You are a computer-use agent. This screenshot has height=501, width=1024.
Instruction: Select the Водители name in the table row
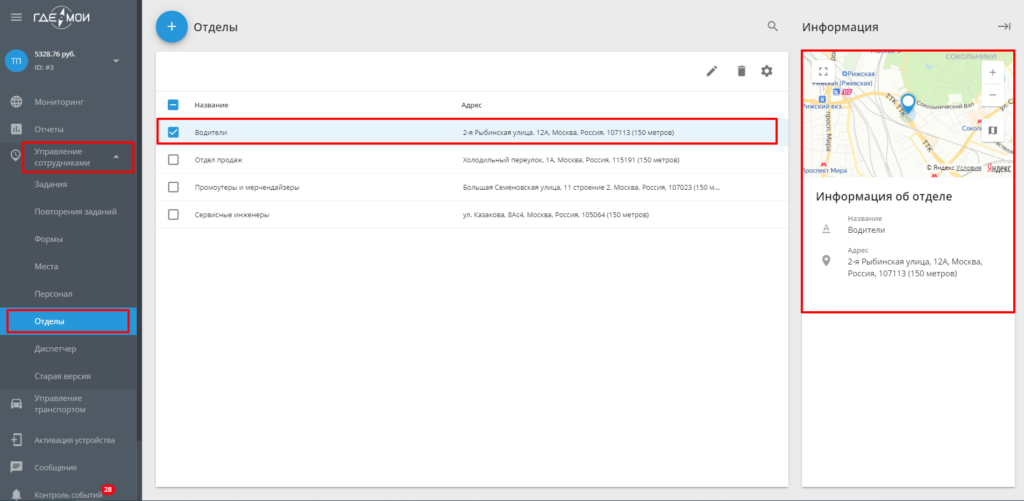pos(210,133)
